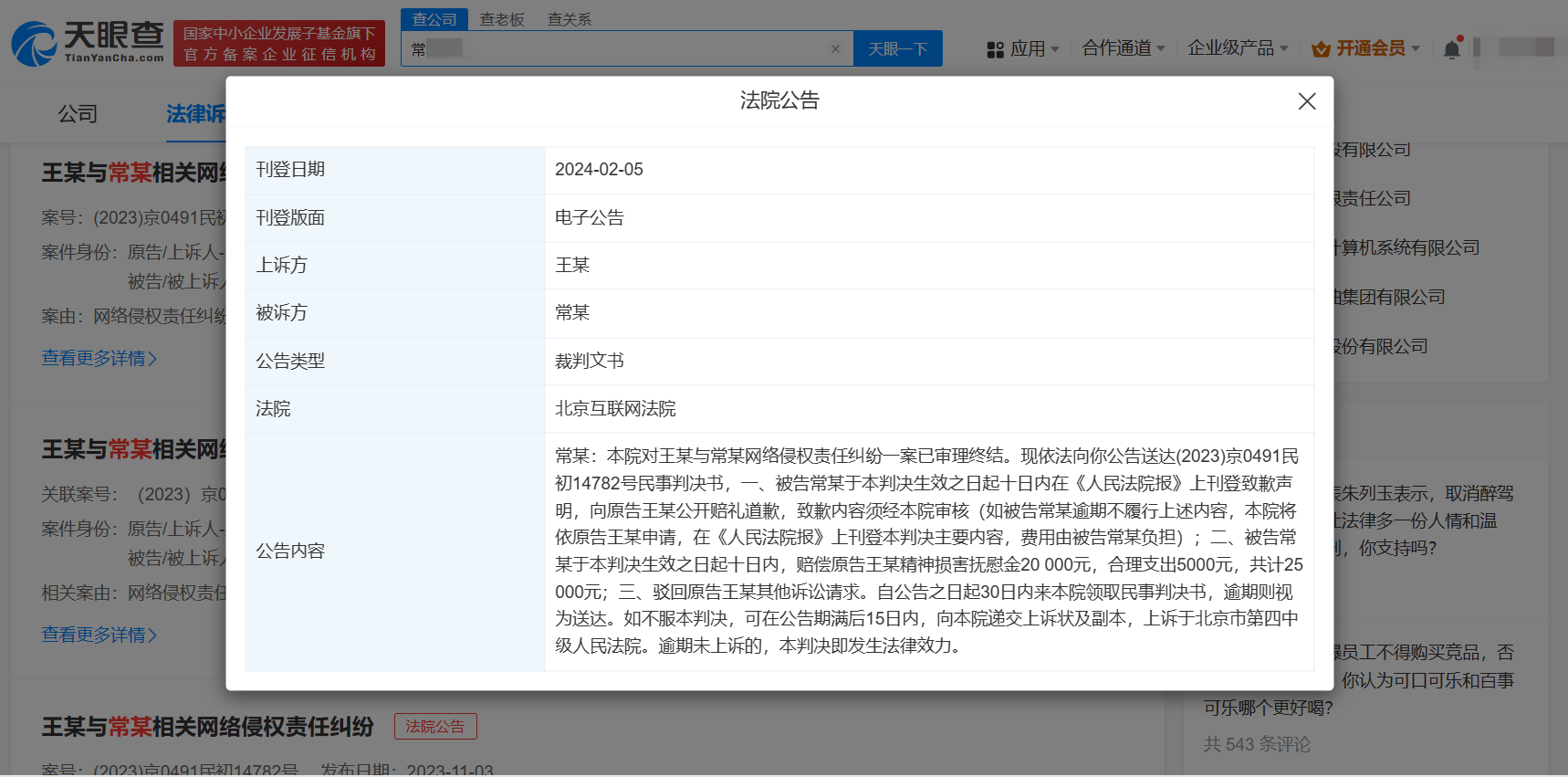Open the 公司 results tab
The width and height of the screenshot is (1568, 777).
coord(78,114)
